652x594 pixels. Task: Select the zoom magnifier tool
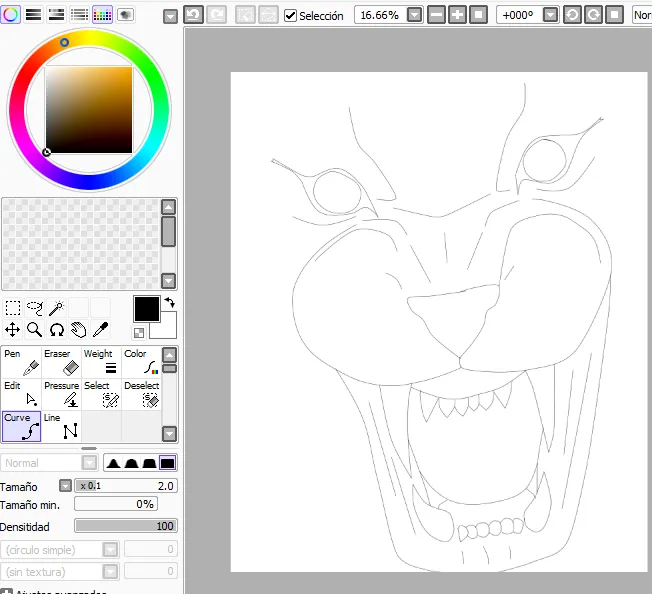[34, 329]
